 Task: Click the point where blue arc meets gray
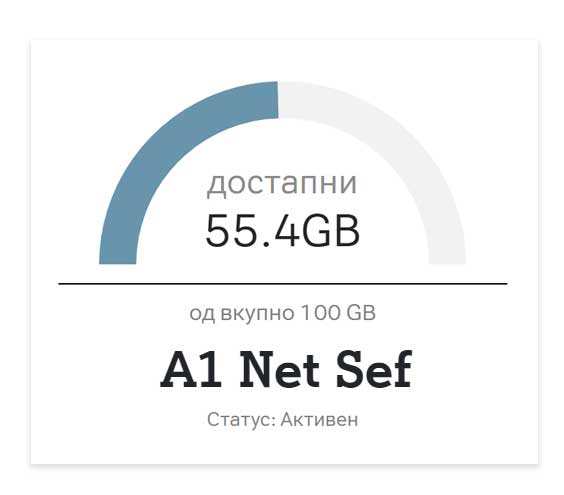[x=278, y=100]
